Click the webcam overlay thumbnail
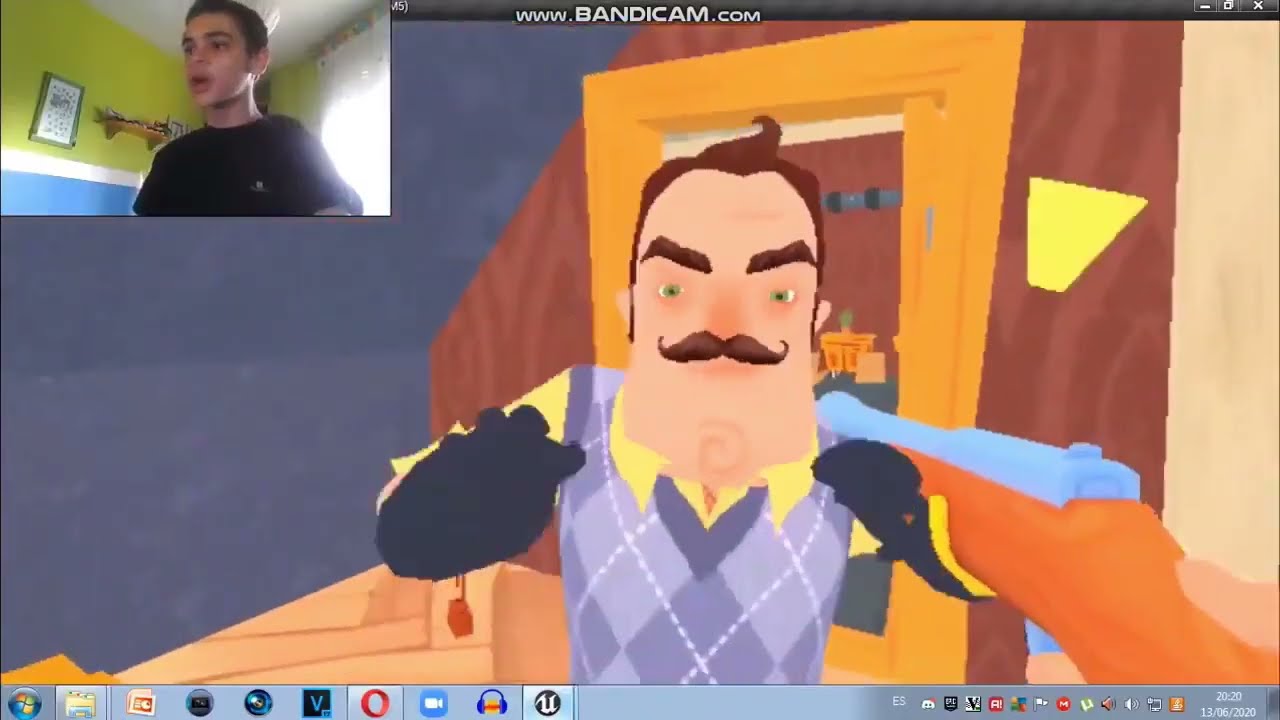Screen dimensions: 1280x720 195,107
